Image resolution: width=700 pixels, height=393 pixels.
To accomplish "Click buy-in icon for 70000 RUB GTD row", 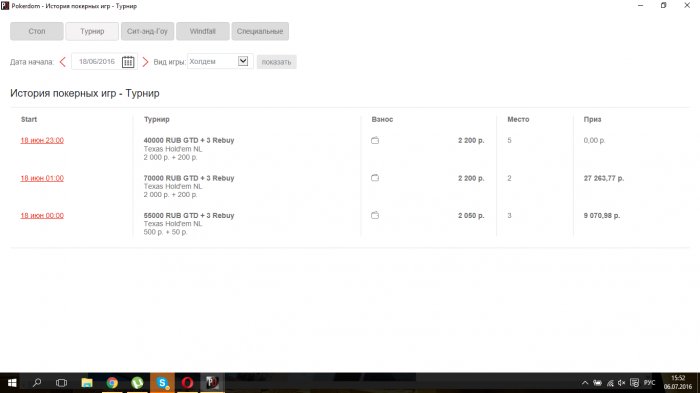I will 375,178.
